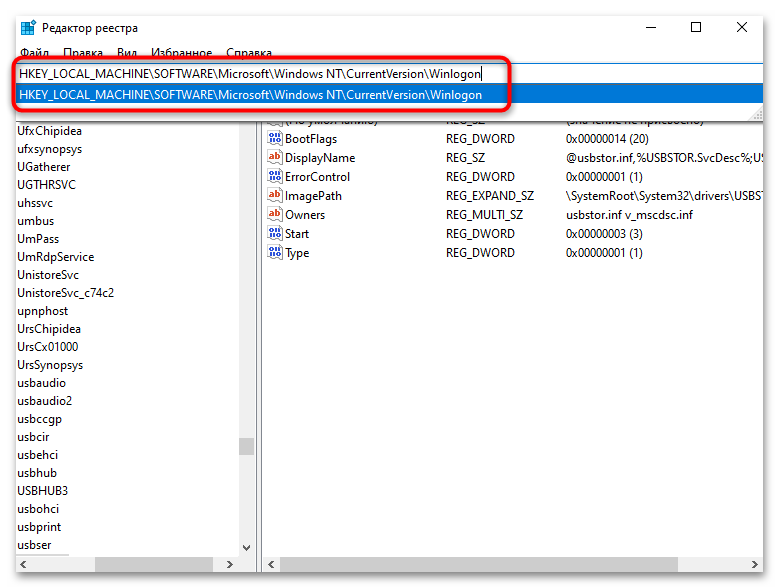Image resolution: width=779 pixels, height=588 pixels.
Task: Click the DisplayName value name
Action: (x=320, y=158)
